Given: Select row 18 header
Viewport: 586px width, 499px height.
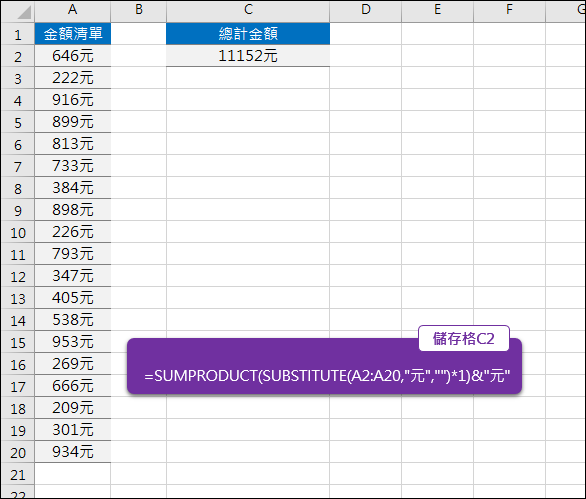Looking at the screenshot, I should point(18,408).
